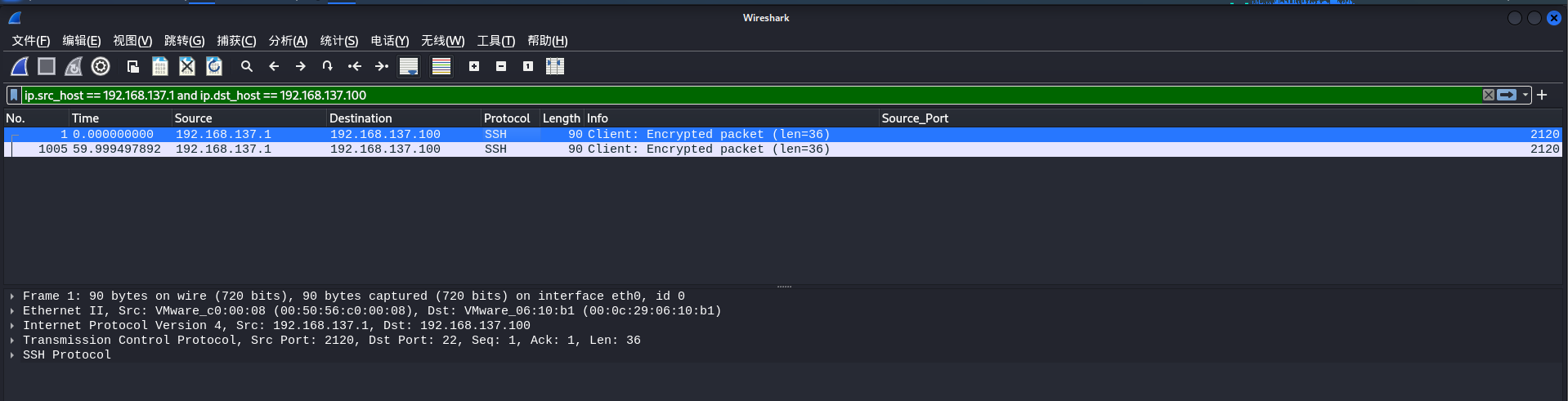Open the 统计(S) menu
The width and height of the screenshot is (1568, 401).
(339, 41)
